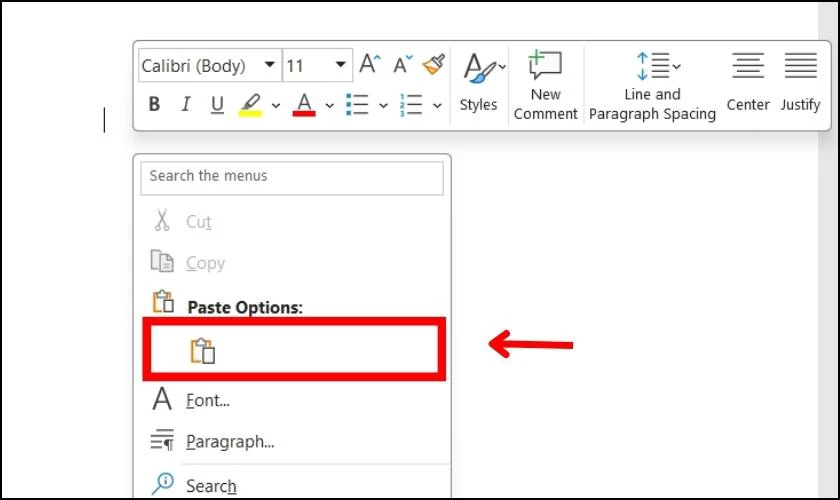Open Line and Paragraph Spacing options
Screen dimensions: 840x500
(652, 86)
